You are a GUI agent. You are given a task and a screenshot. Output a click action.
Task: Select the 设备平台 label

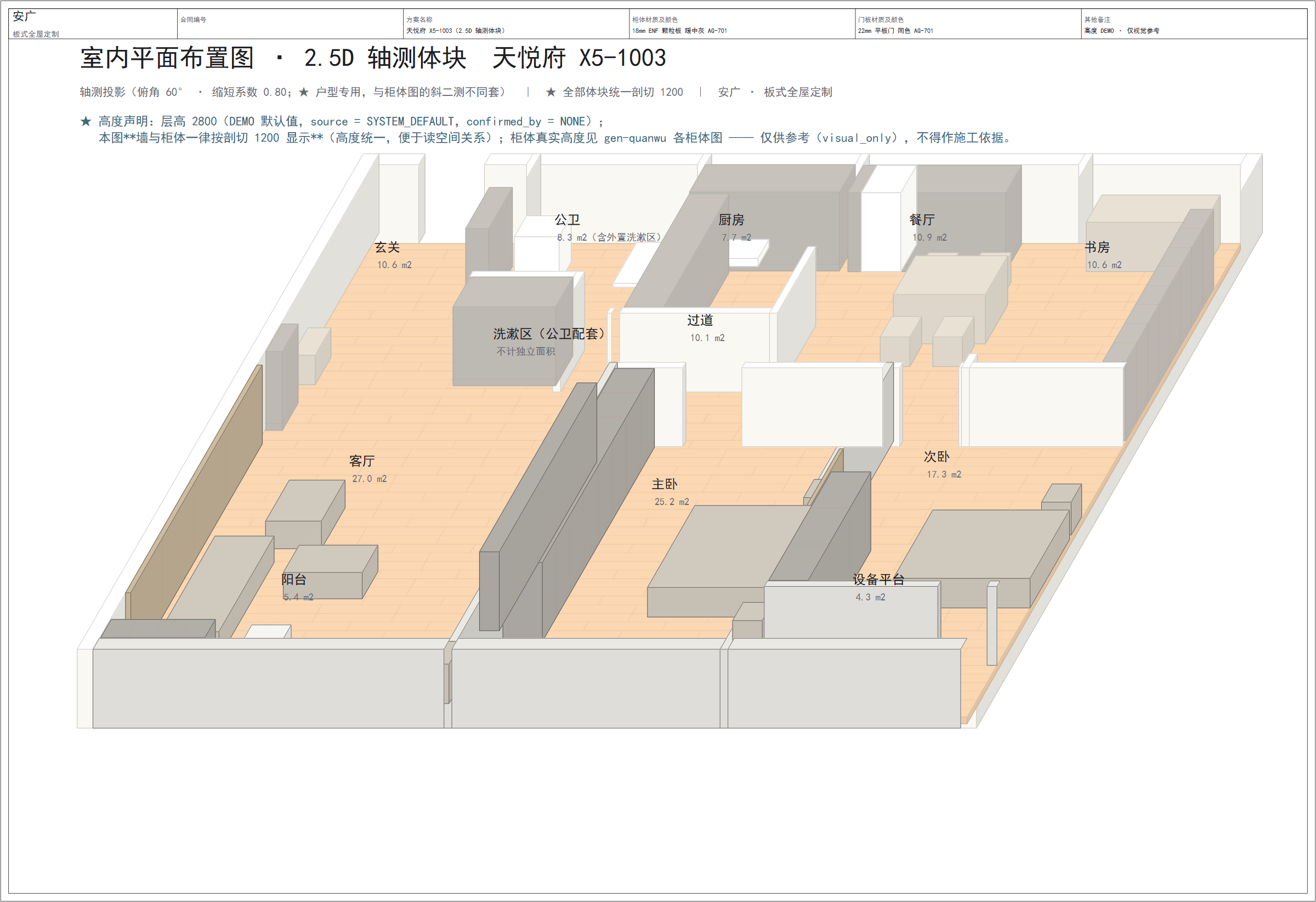pos(879,579)
